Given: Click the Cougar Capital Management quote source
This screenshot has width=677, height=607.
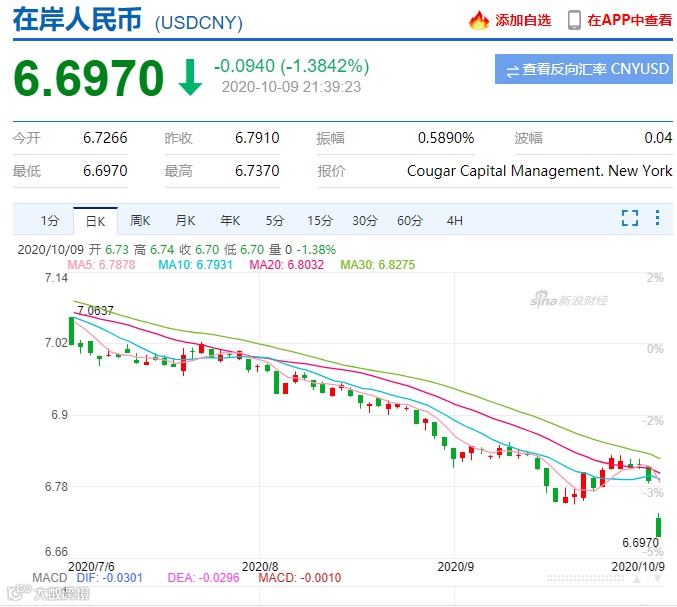Looking at the screenshot, I should pos(540,171).
